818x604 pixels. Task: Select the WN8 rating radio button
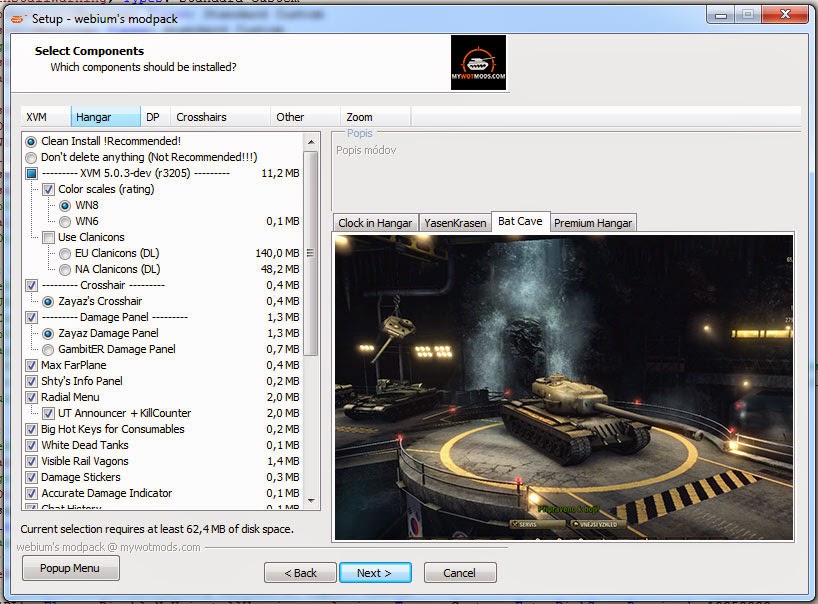pos(65,206)
